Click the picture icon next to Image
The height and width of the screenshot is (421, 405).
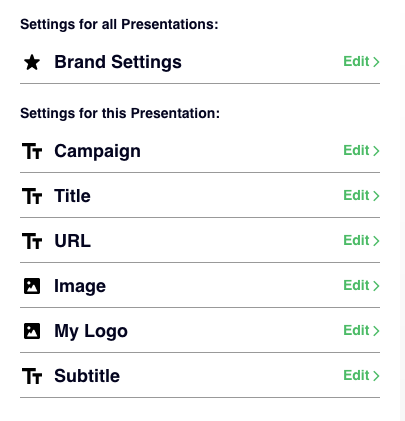click(32, 286)
